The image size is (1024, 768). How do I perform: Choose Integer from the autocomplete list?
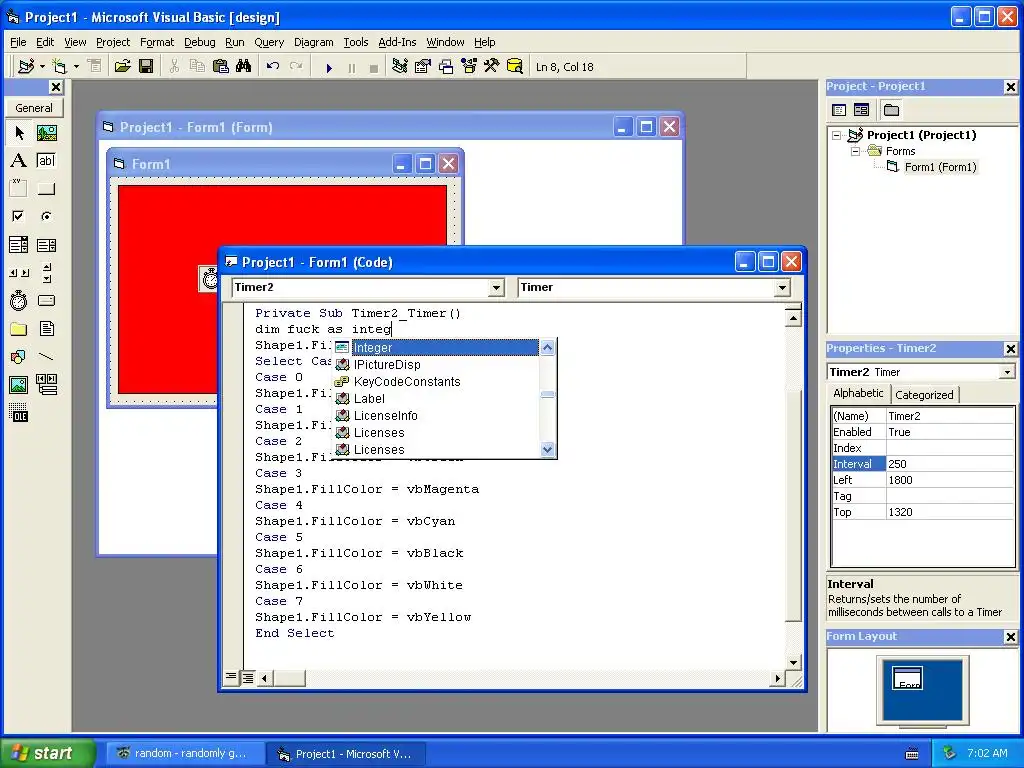tap(436, 347)
